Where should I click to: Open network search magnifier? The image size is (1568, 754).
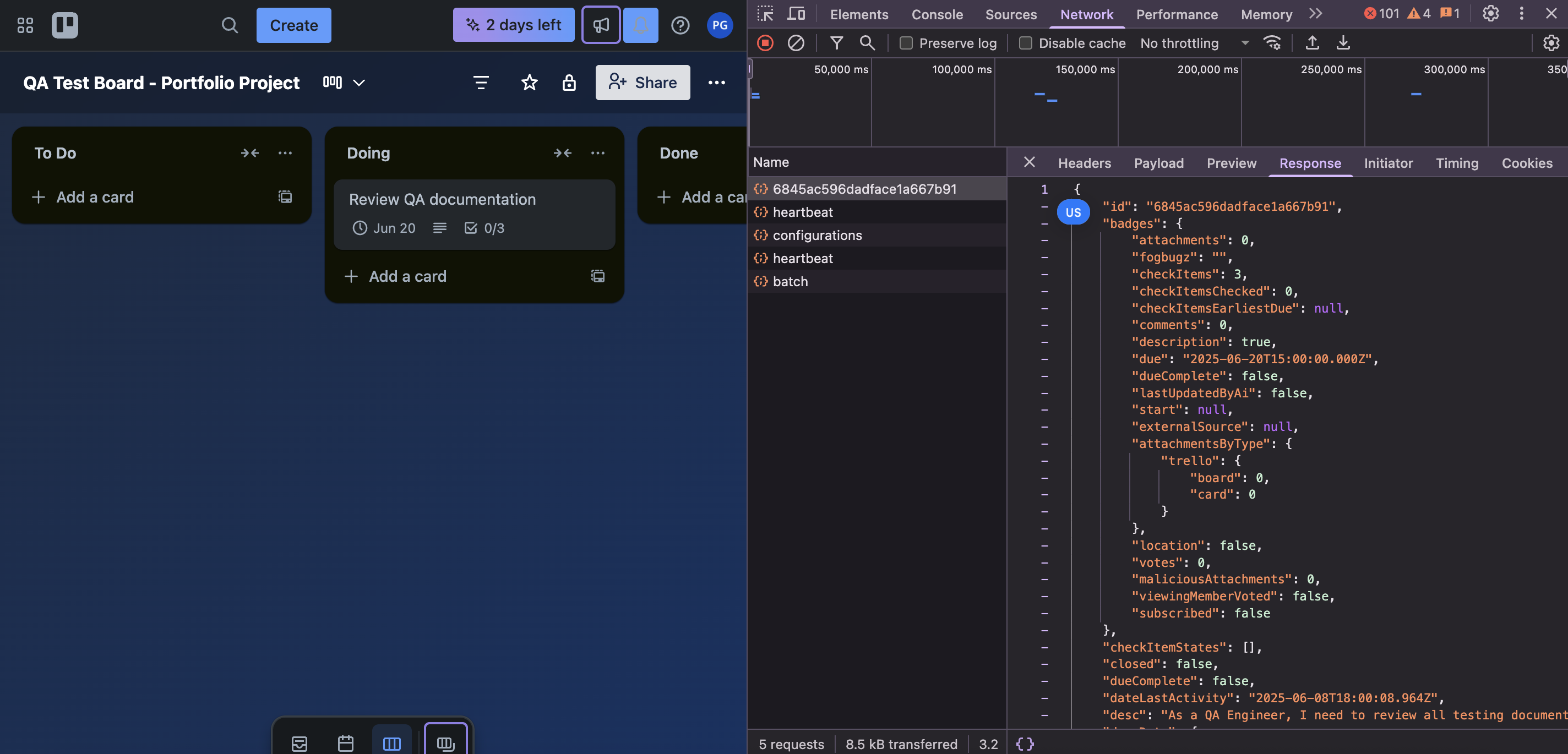point(867,42)
